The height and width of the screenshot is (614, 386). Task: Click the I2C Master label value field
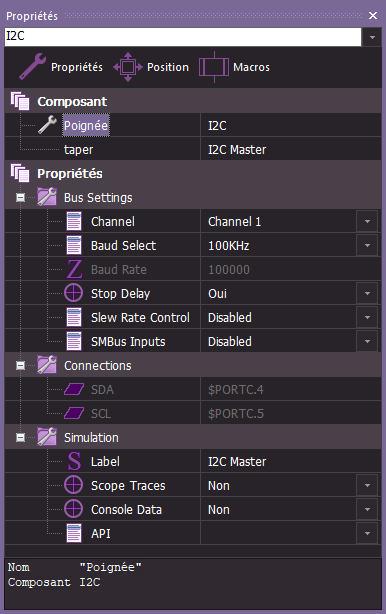pyautogui.click(x=290, y=461)
